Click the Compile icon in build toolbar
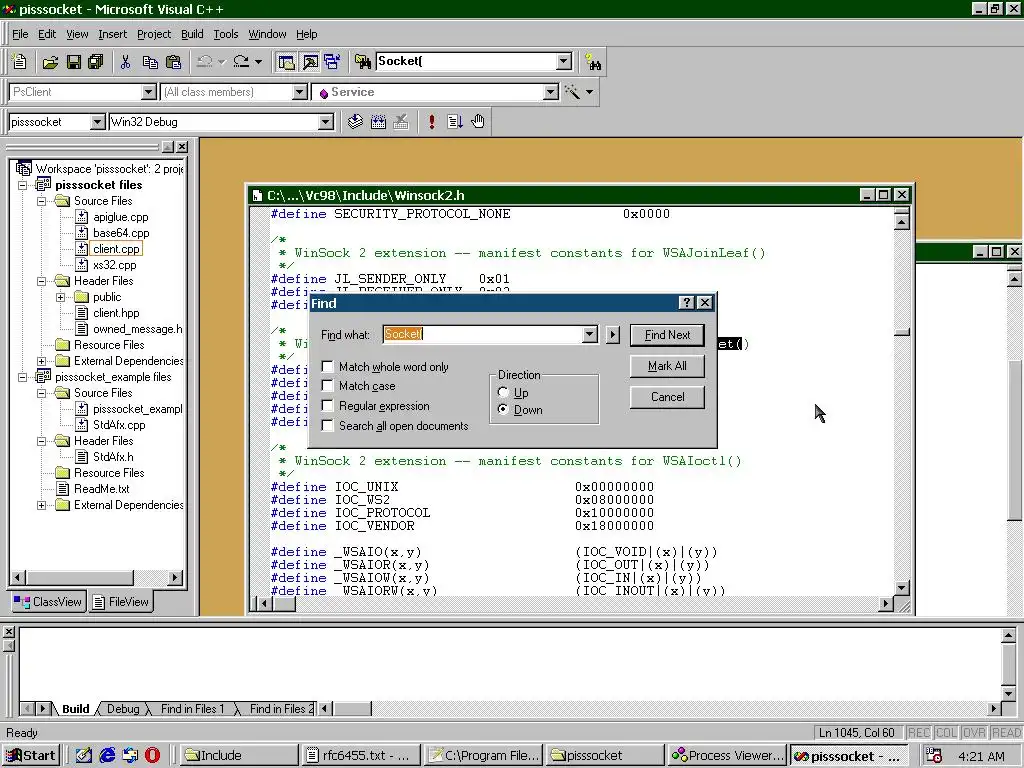This screenshot has height=768, width=1024. [355, 121]
